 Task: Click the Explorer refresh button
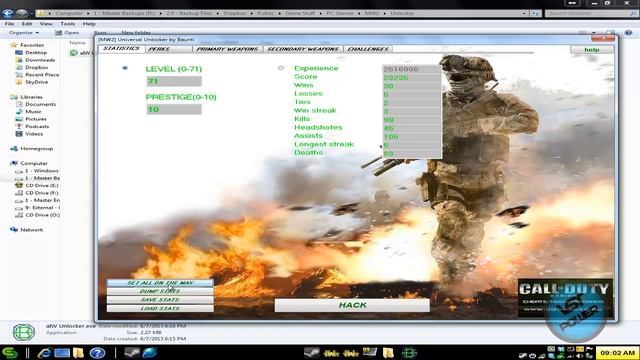point(536,13)
